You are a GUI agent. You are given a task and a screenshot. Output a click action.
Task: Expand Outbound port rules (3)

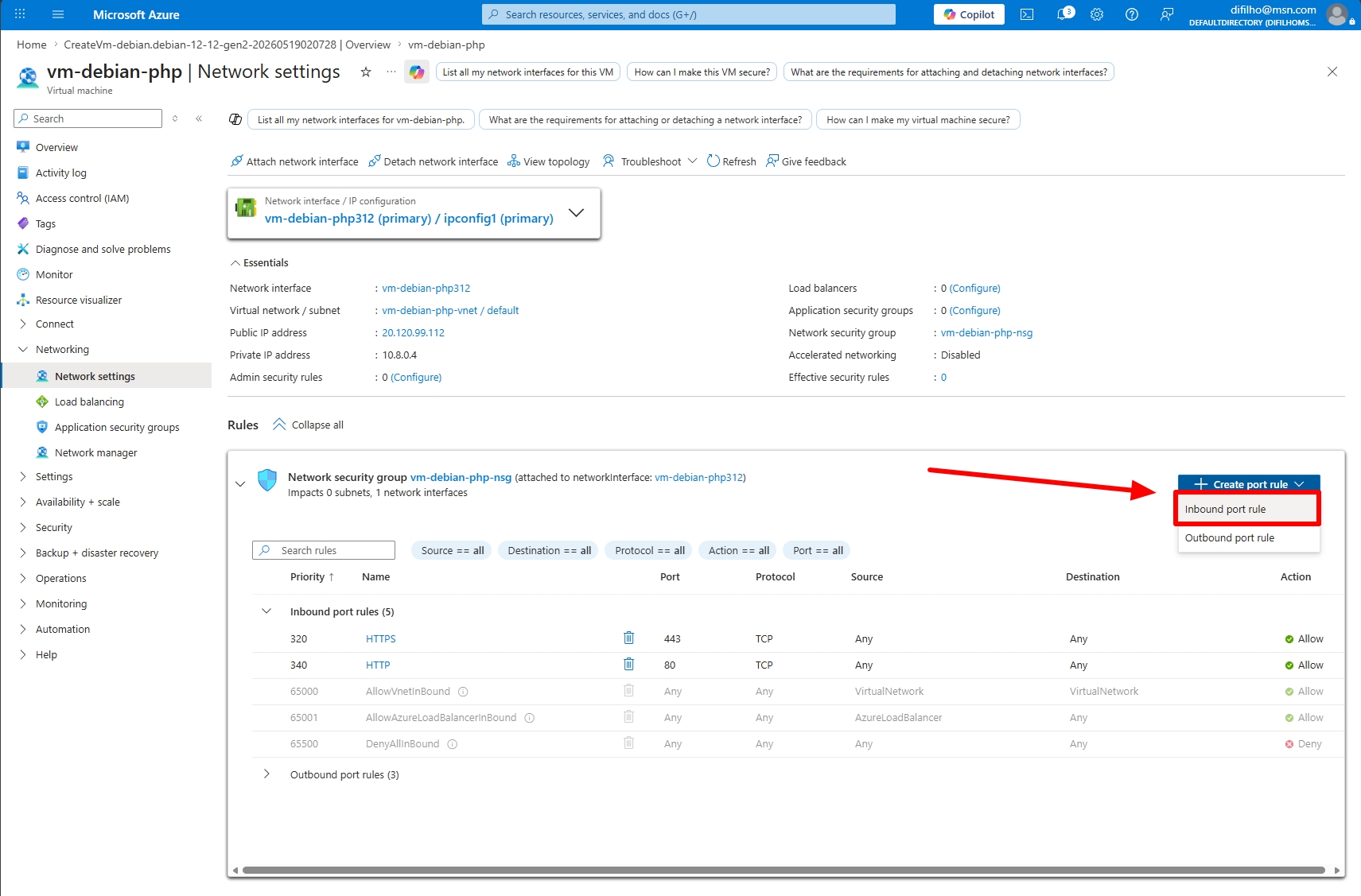pyautogui.click(x=266, y=774)
